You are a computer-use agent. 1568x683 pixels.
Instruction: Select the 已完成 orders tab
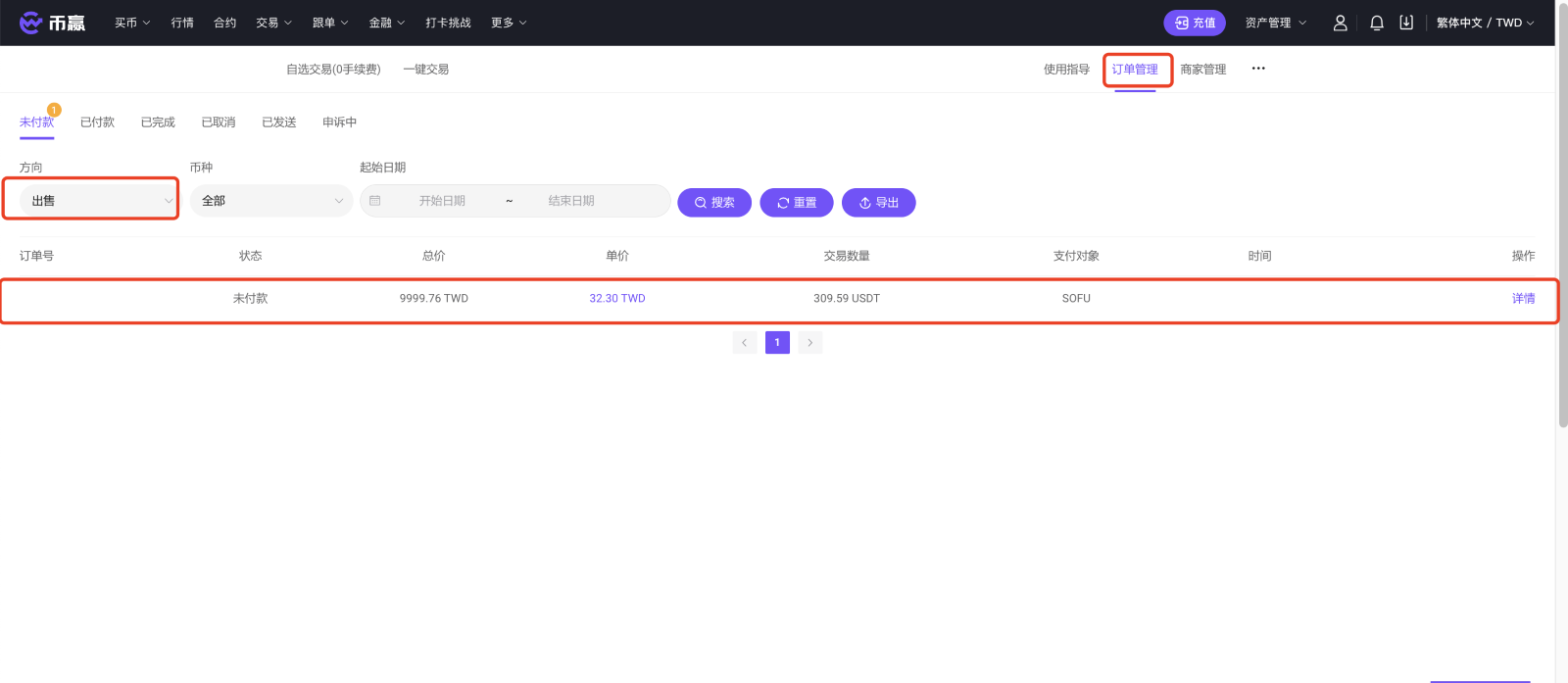(158, 122)
